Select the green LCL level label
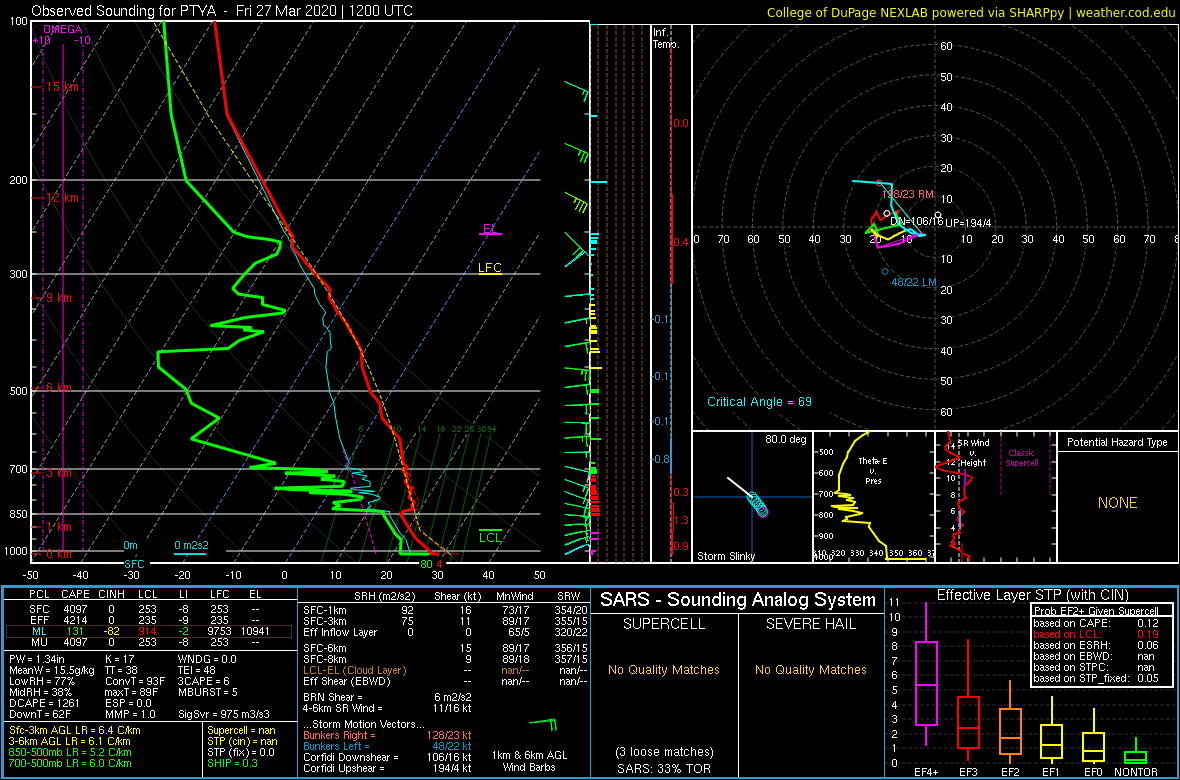 [x=490, y=537]
